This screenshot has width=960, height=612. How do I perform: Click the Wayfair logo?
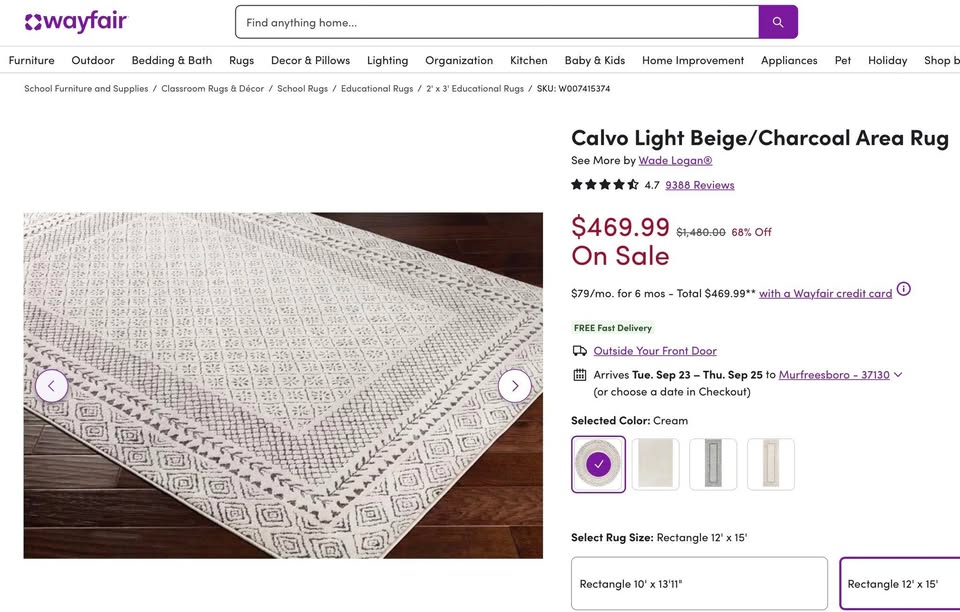click(x=76, y=22)
